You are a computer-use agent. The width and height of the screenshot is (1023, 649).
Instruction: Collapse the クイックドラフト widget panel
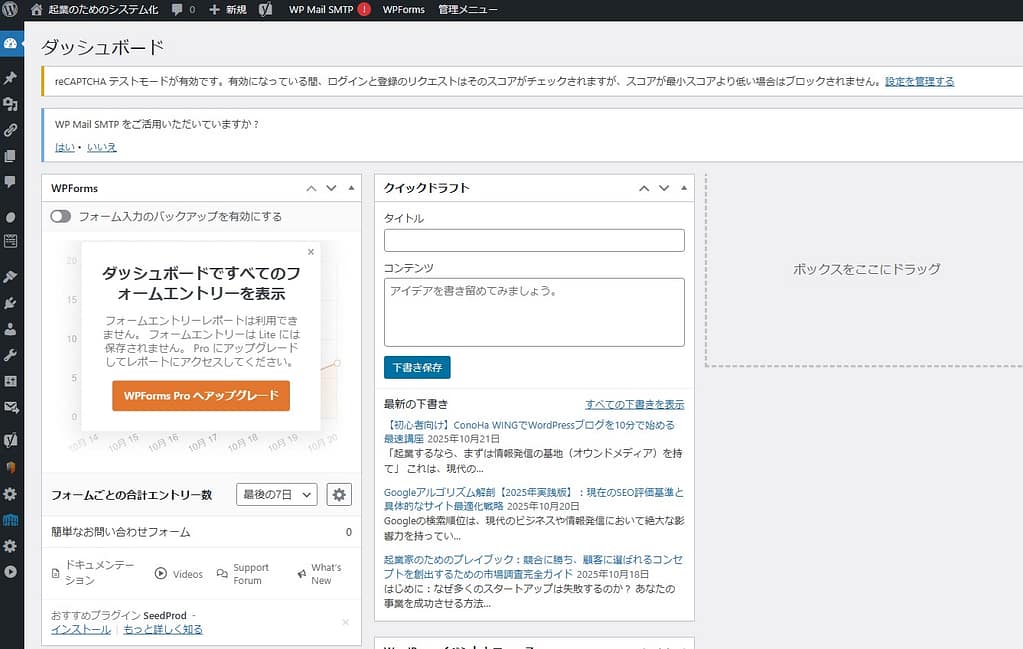coord(684,188)
